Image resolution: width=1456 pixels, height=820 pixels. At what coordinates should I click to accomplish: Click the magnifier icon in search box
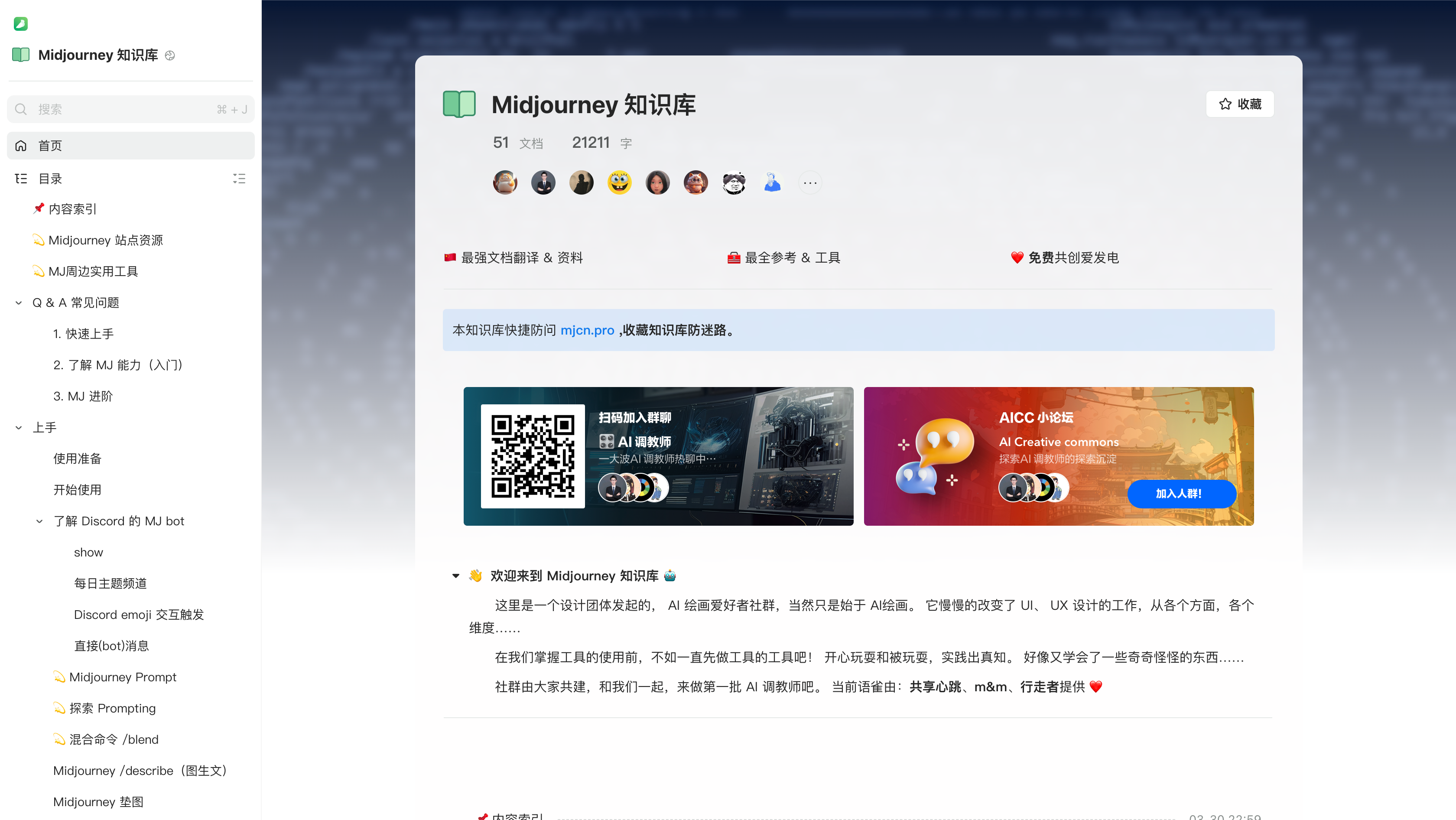click(21, 109)
